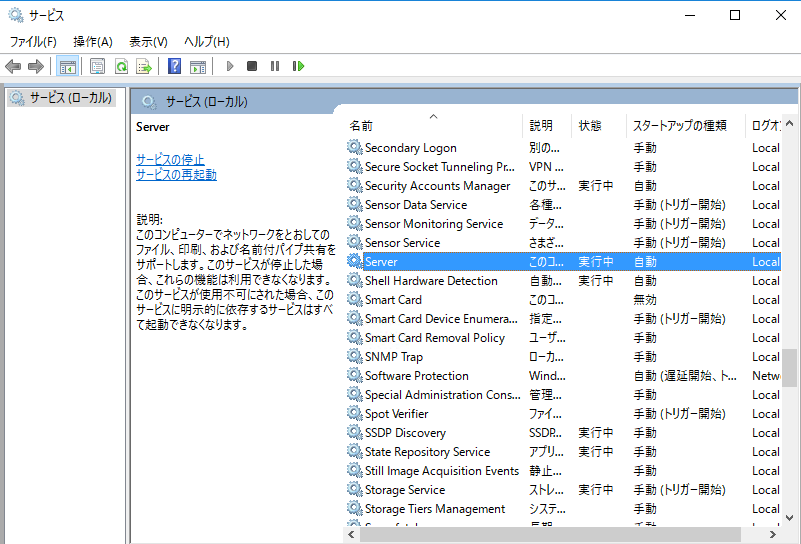This screenshot has width=801, height=544.
Task: Sort by the 名前 column header
Action: (x=434, y=125)
